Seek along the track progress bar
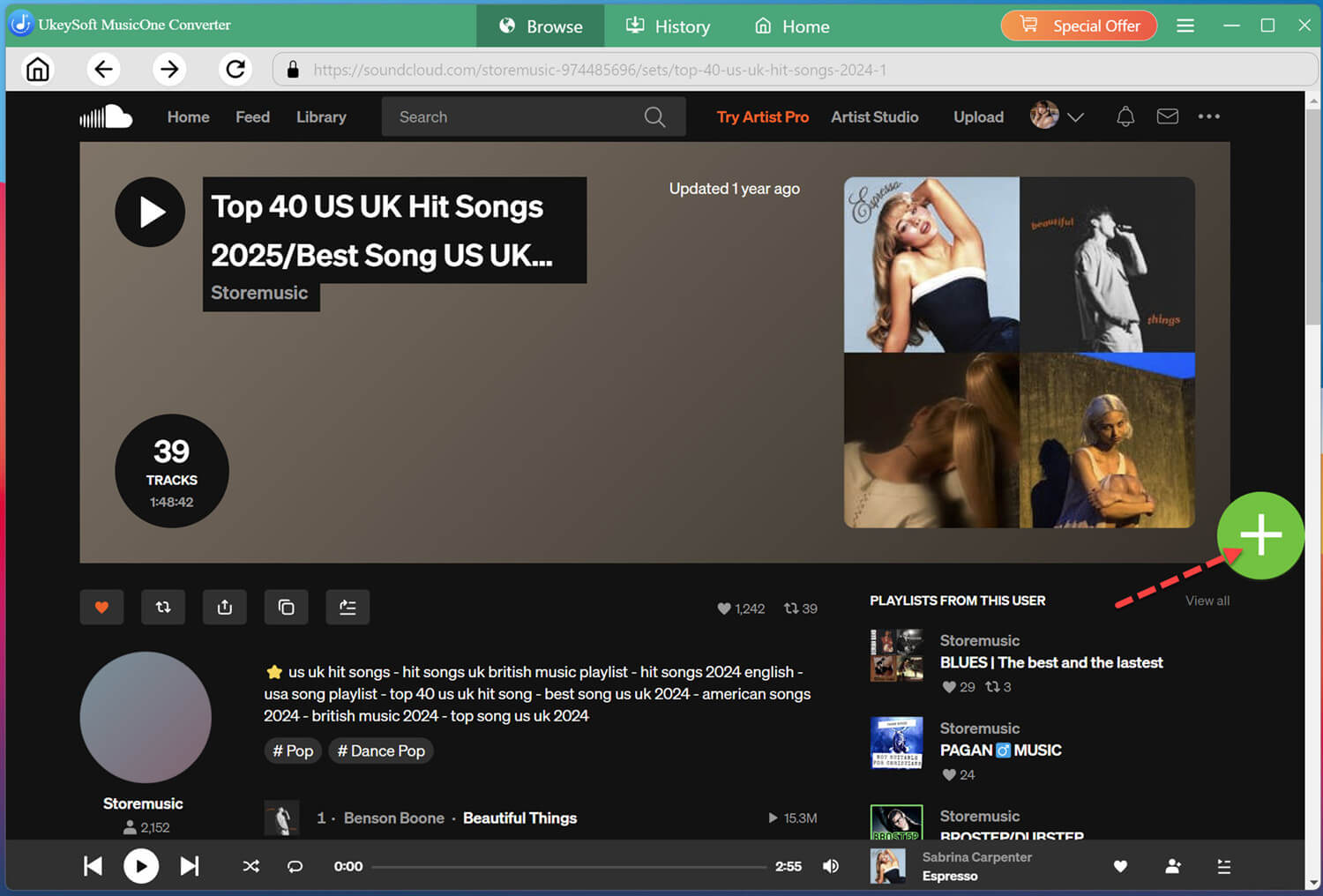This screenshot has height=896, width=1323. [x=569, y=866]
